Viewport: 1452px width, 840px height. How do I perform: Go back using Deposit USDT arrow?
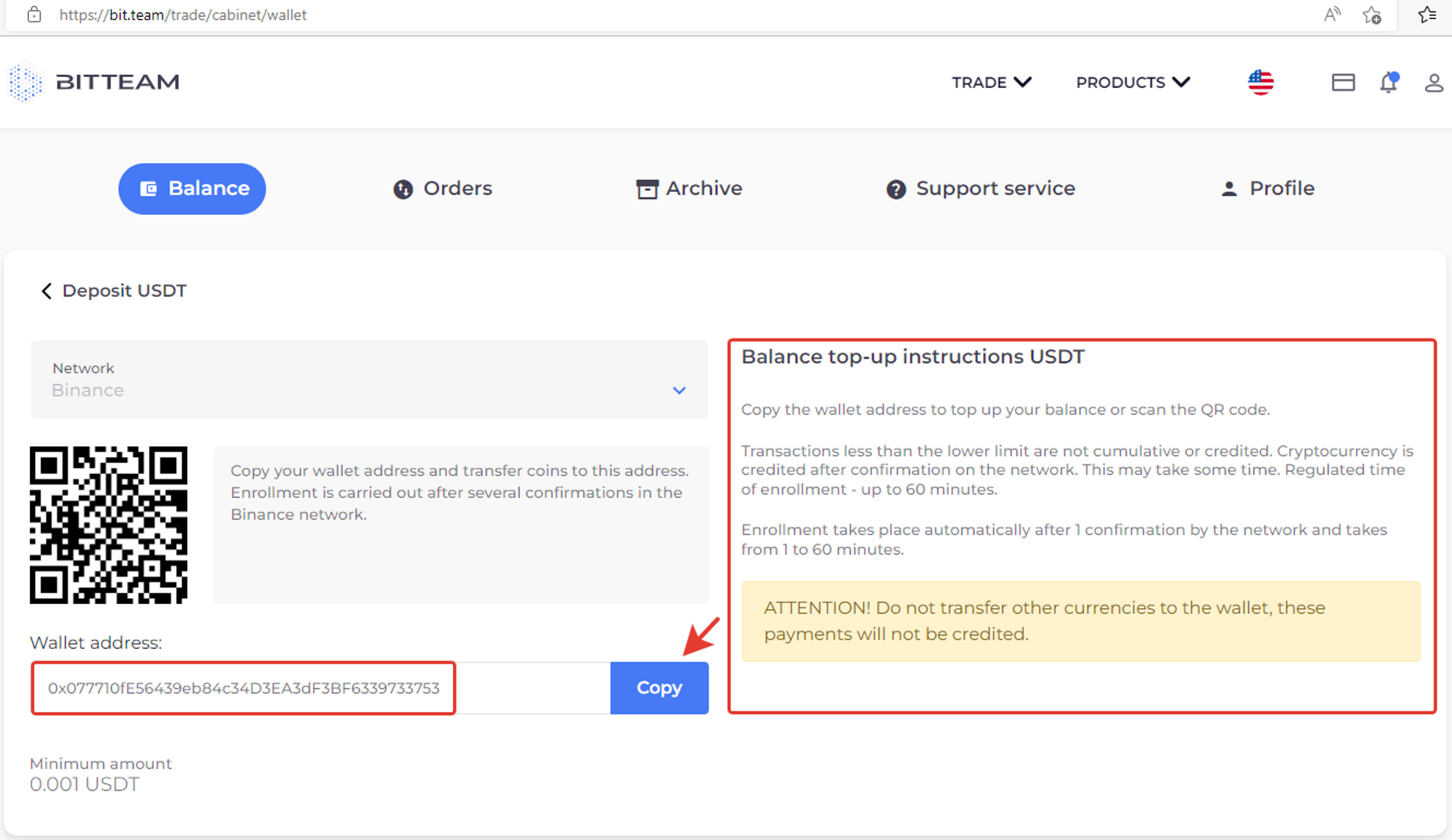(x=46, y=291)
